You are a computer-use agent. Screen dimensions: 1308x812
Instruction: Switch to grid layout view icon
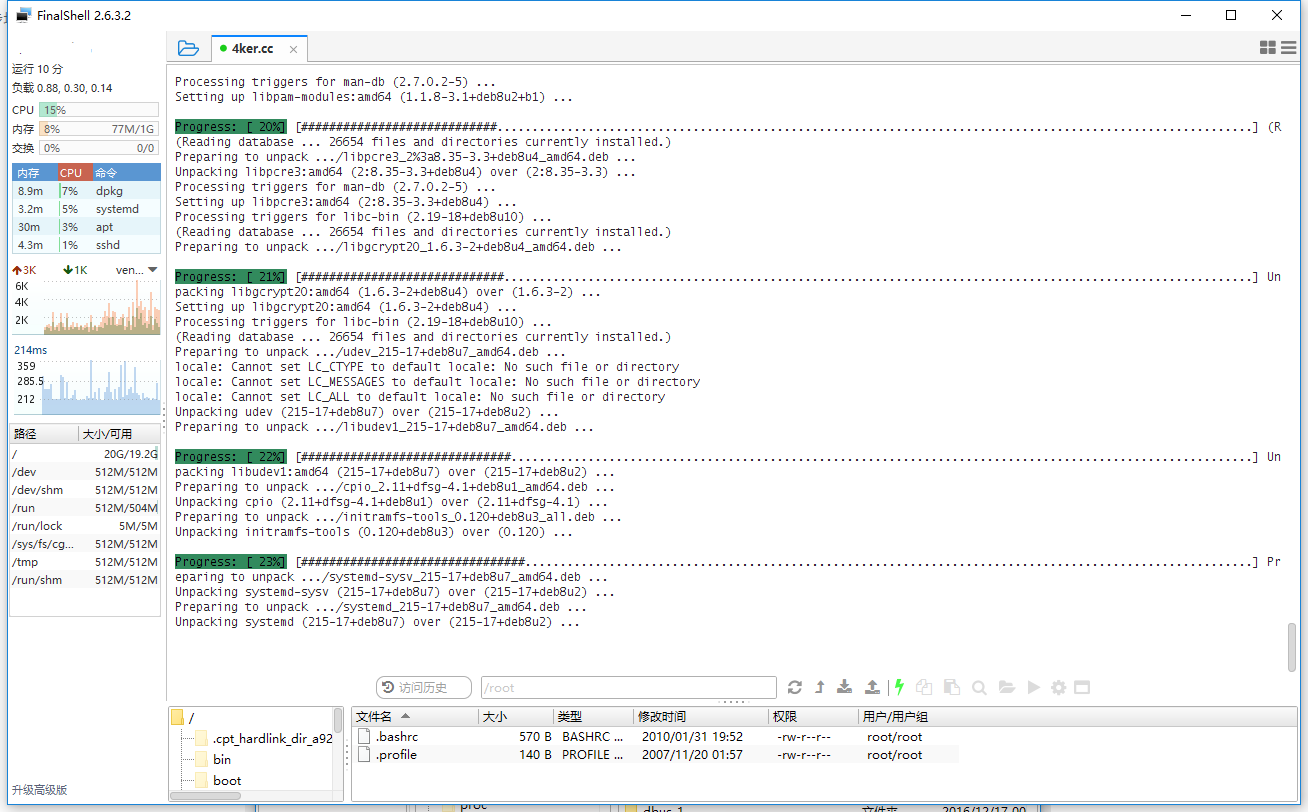click(x=1267, y=48)
